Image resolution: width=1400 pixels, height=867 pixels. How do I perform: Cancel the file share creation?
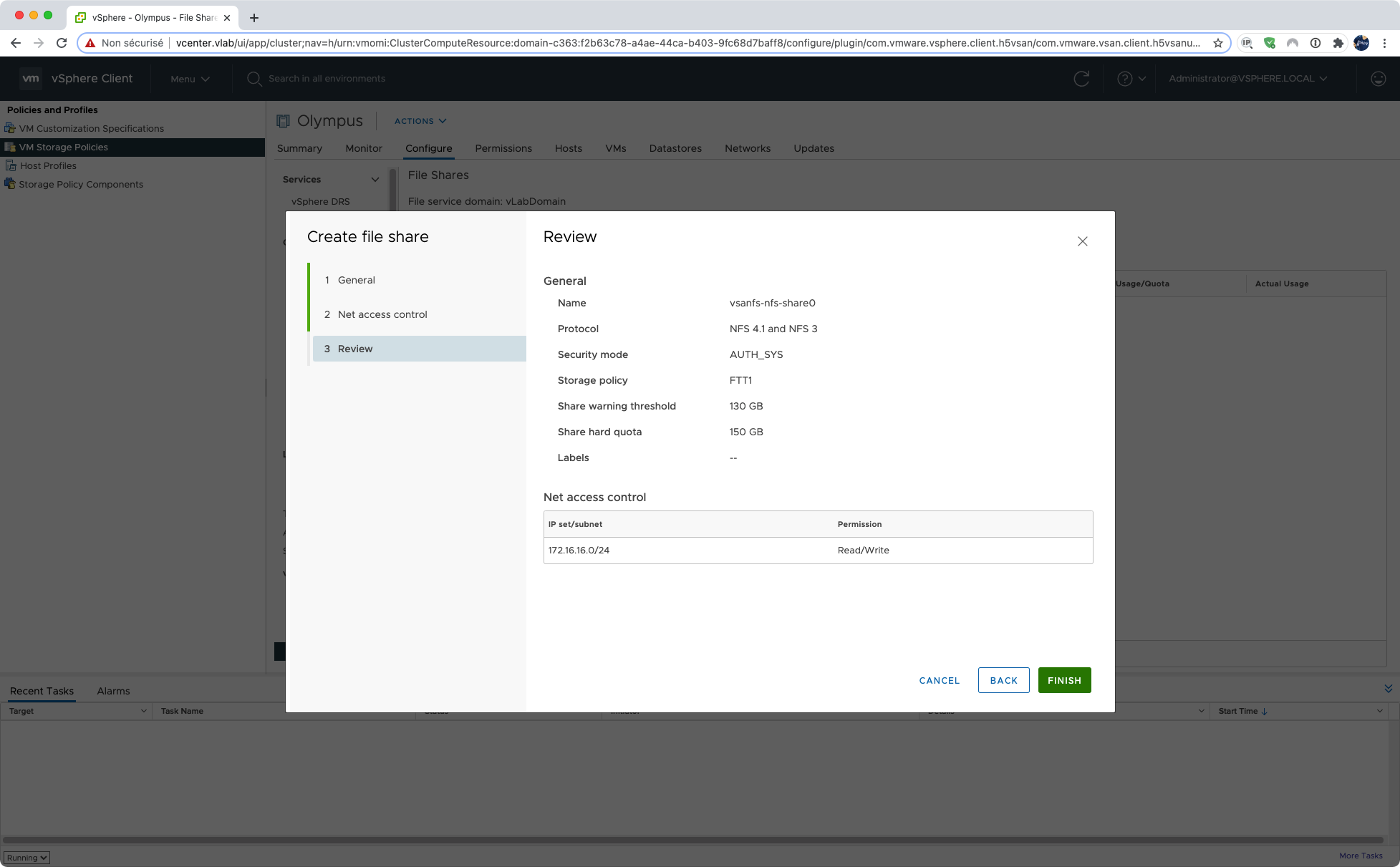pyautogui.click(x=939, y=680)
